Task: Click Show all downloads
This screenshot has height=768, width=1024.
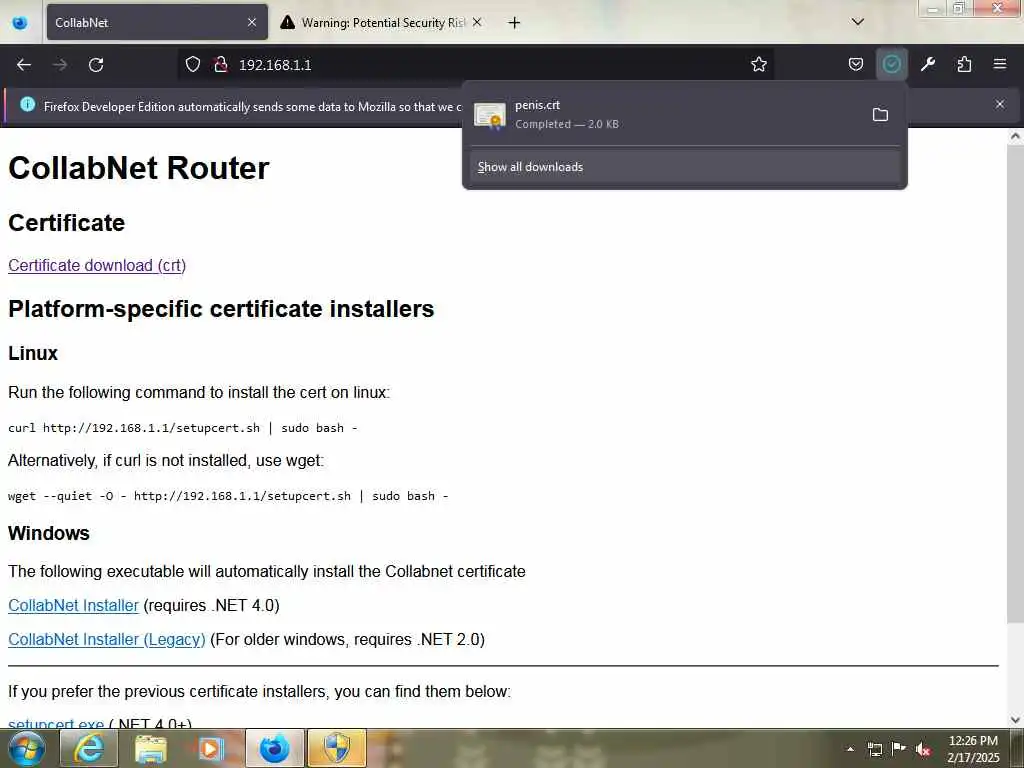Action: click(684, 167)
